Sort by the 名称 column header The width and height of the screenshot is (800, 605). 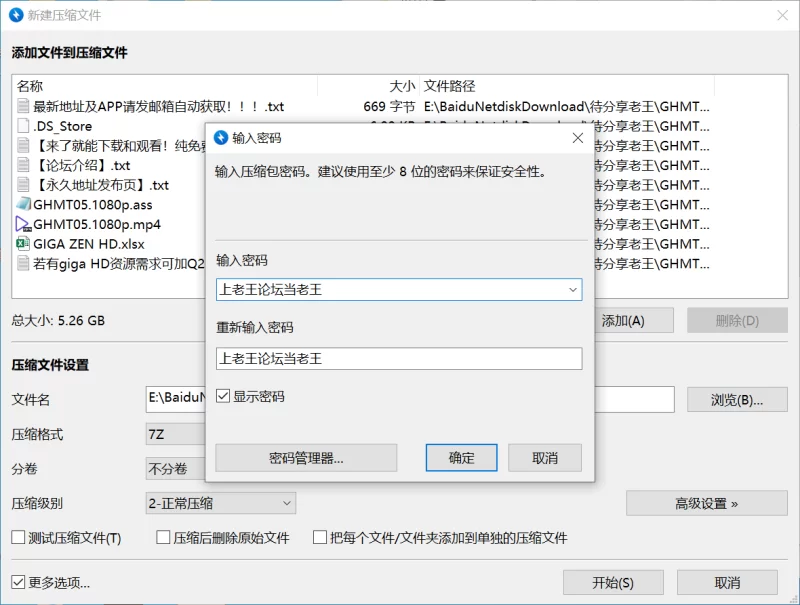(x=165, y=86)
